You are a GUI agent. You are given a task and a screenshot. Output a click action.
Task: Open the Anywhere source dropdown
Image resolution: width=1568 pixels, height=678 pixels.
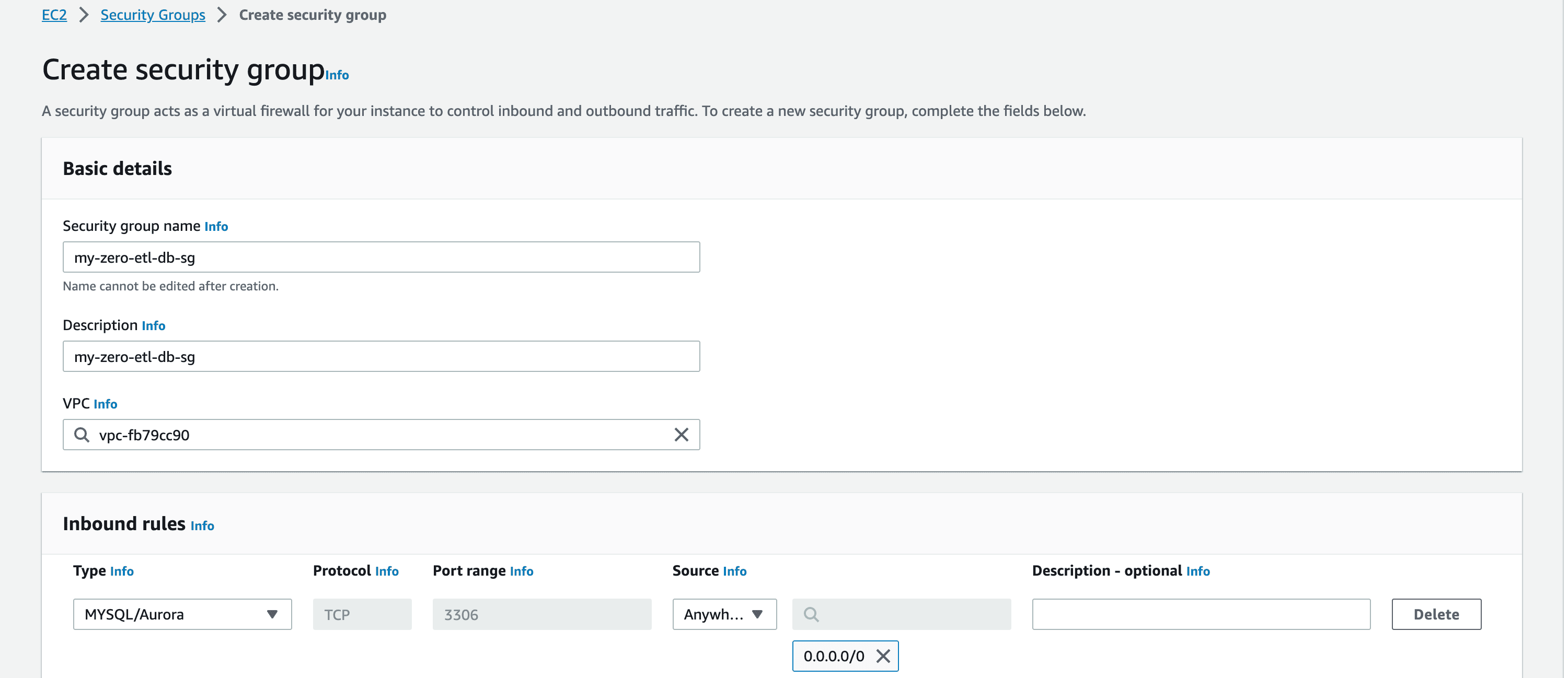(724, 614)
